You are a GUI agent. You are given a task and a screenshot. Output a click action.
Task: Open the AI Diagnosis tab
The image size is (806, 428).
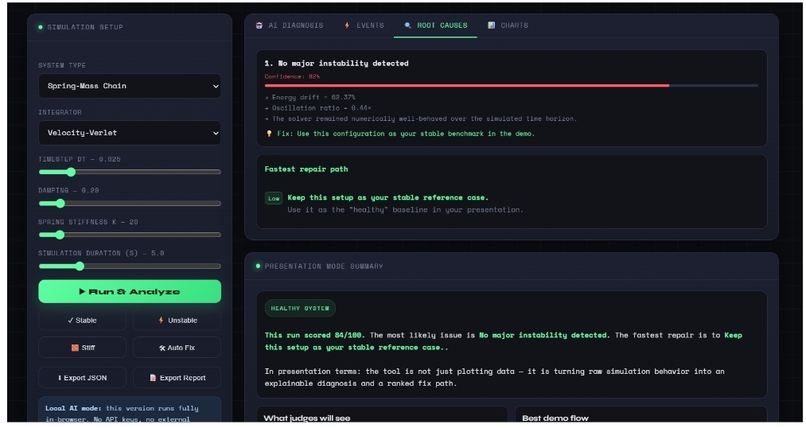click(290, 25)
